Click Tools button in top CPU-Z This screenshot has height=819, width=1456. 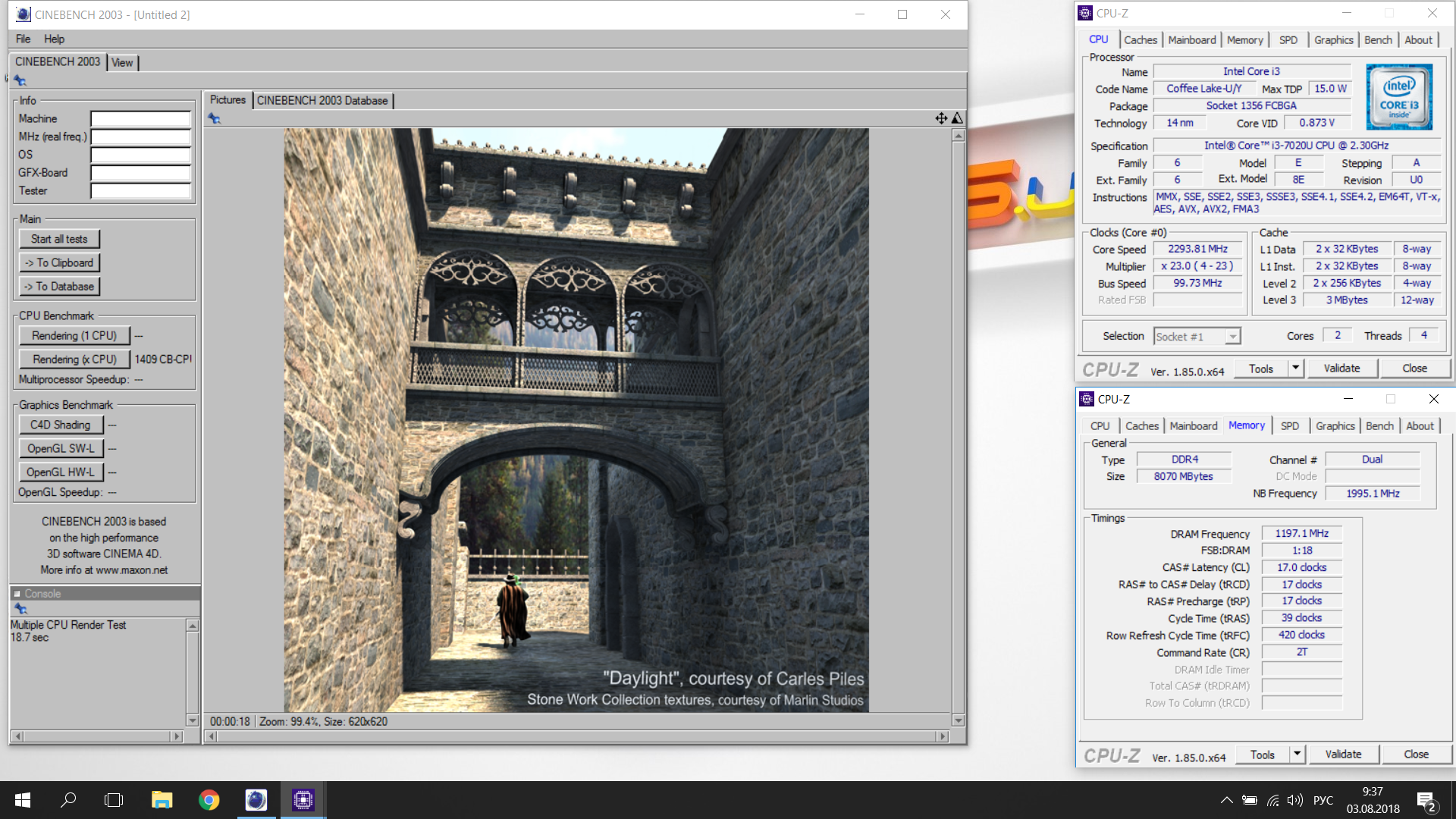[1261, 369]
